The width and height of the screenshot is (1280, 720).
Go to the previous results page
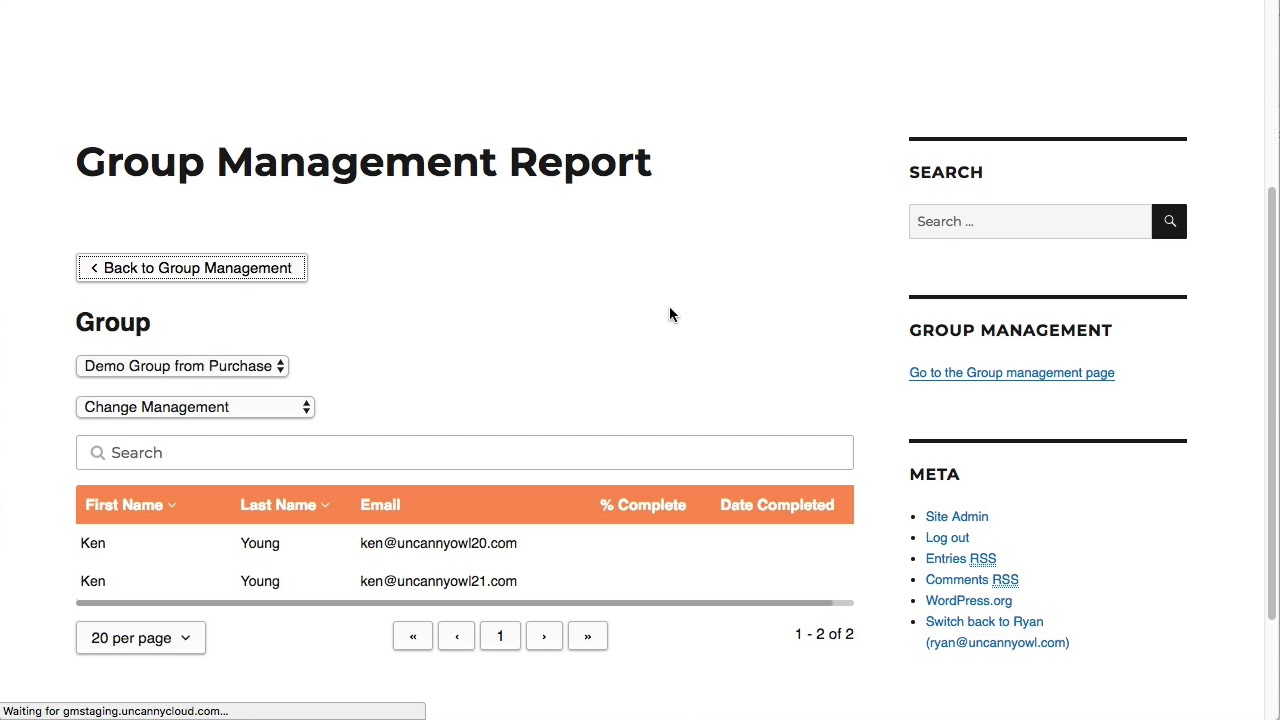(457, 636)
